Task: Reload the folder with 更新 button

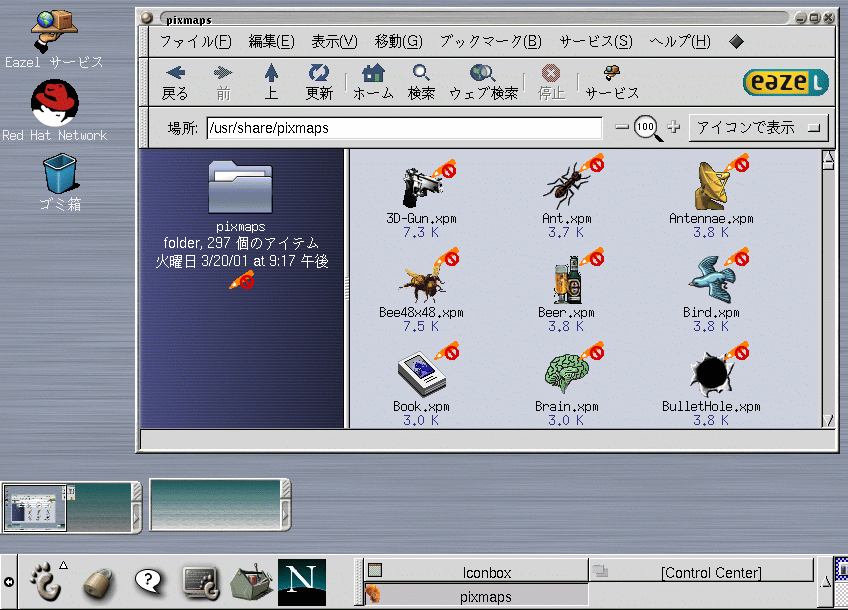Action: pos(319,82)
